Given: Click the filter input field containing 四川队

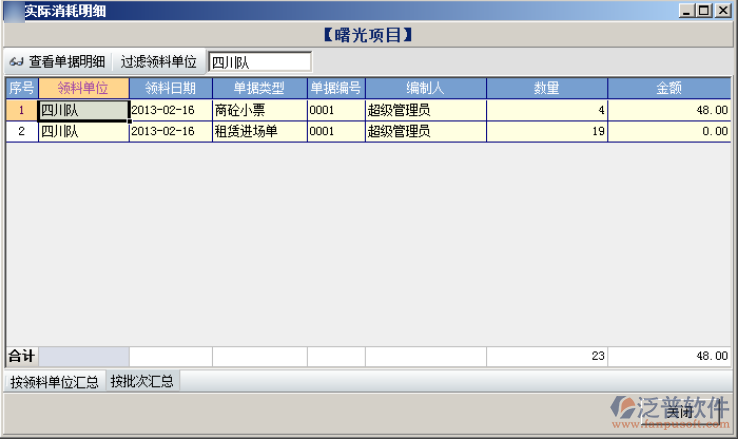Looking at the screenshot, I should coord(259,62).
